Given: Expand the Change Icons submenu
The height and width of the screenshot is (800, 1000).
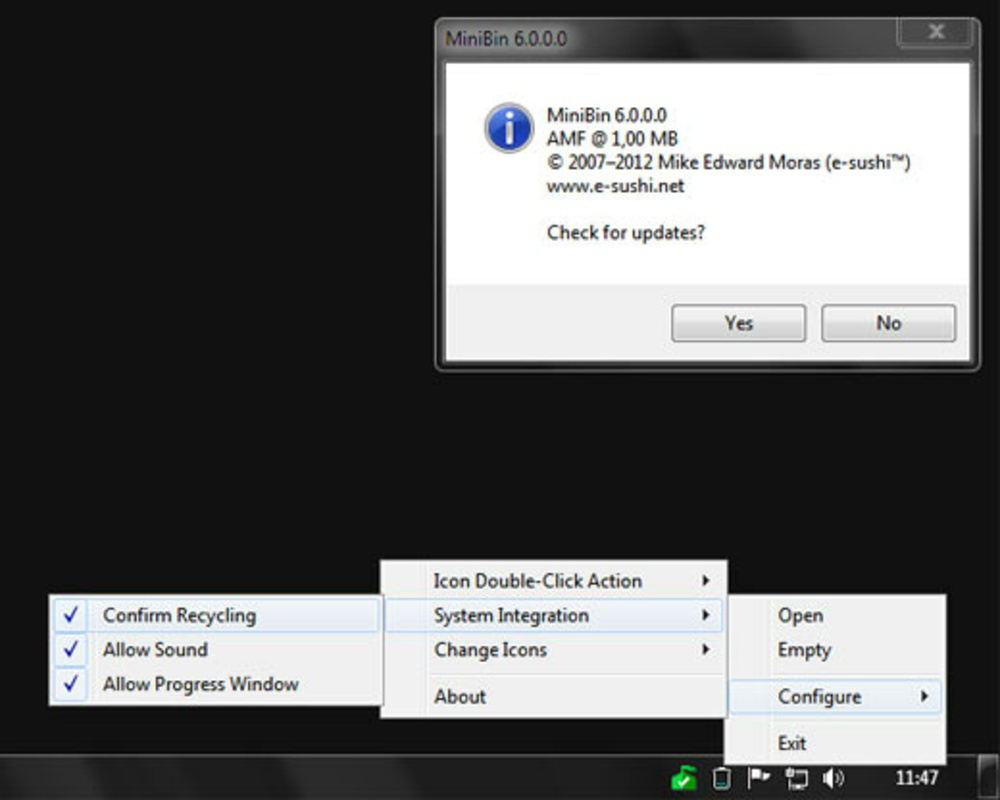Looking at the screenshot, I should pyautogui.click(x=490, y=650).
